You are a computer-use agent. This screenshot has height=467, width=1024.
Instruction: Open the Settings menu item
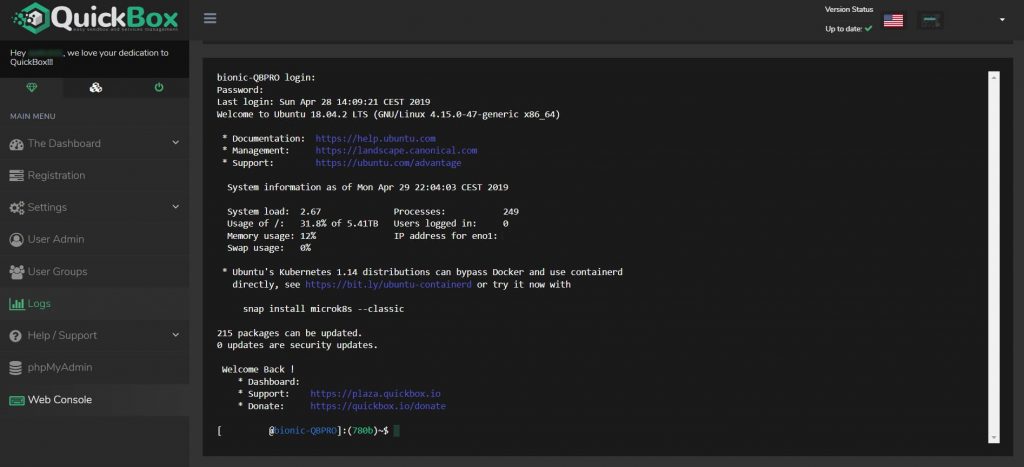(95, 207)
